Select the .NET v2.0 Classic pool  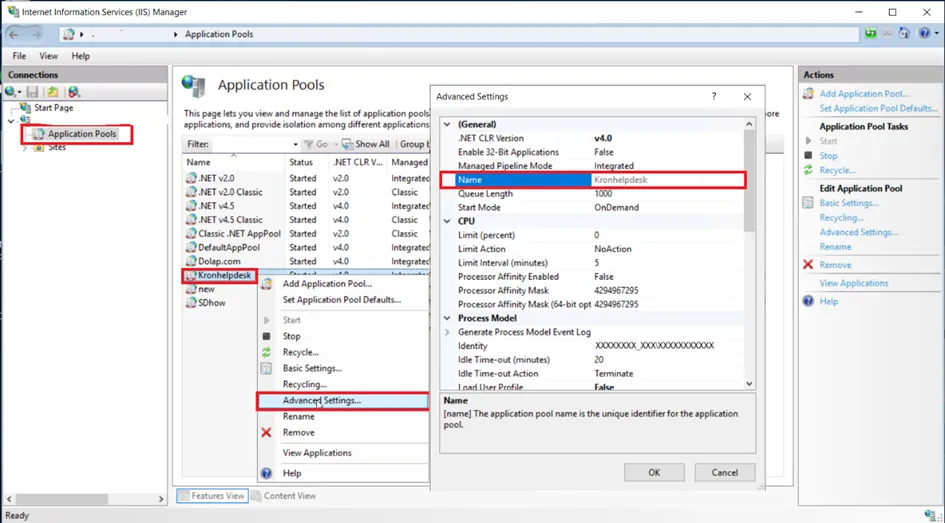point(230,192)
